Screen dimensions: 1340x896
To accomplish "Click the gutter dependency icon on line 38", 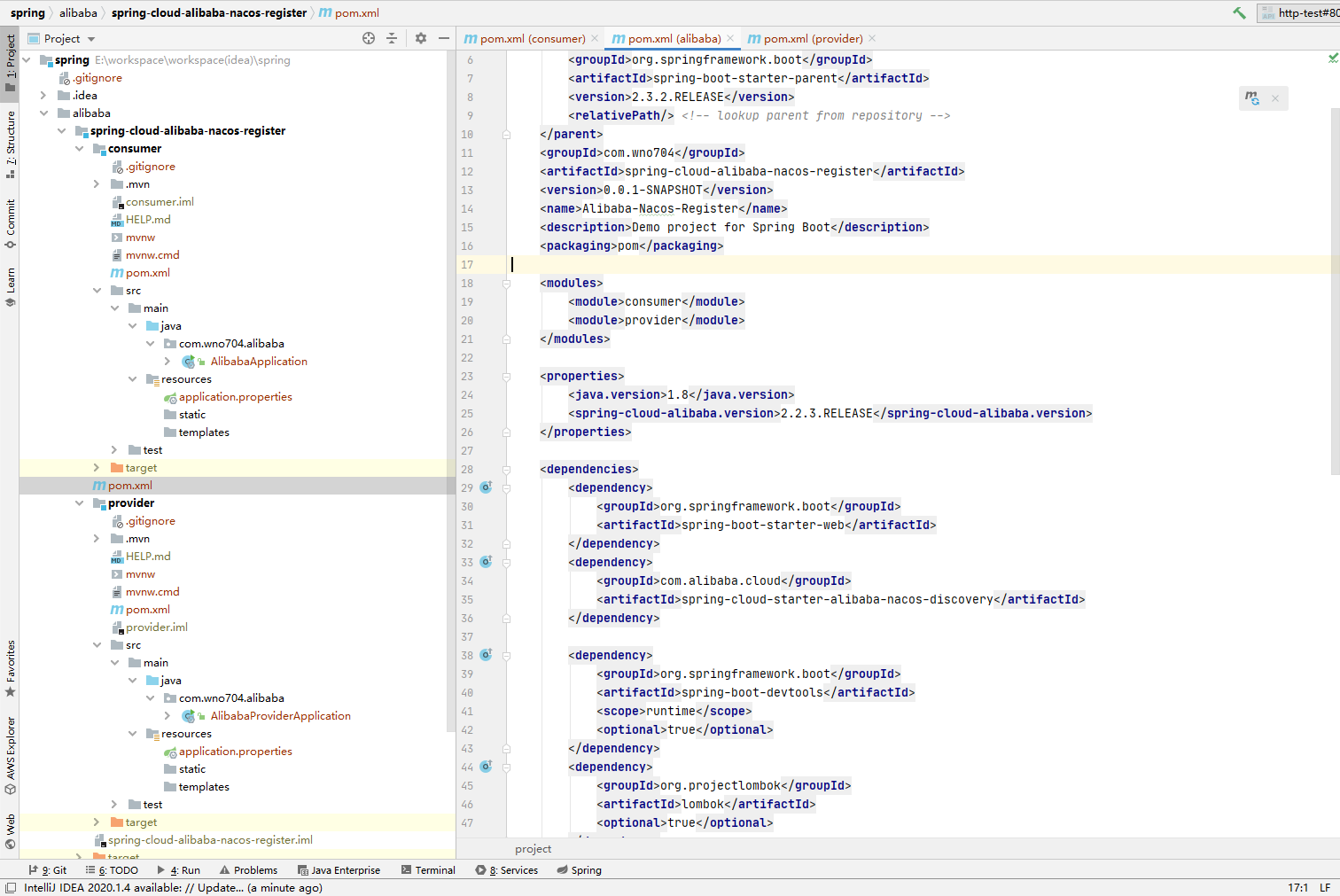I will coord(486,655).
